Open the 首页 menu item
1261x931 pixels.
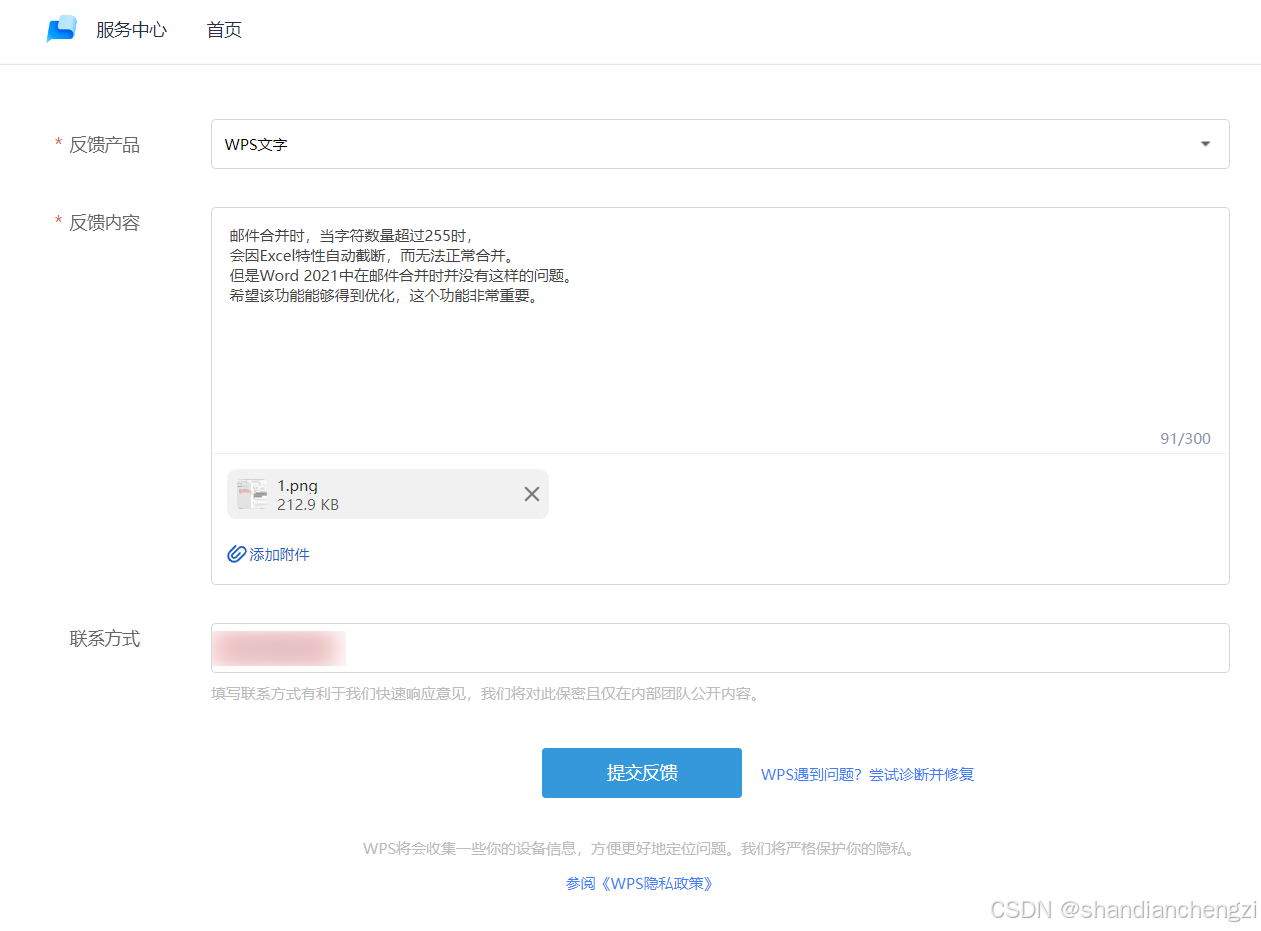click(x=224, y=30)
